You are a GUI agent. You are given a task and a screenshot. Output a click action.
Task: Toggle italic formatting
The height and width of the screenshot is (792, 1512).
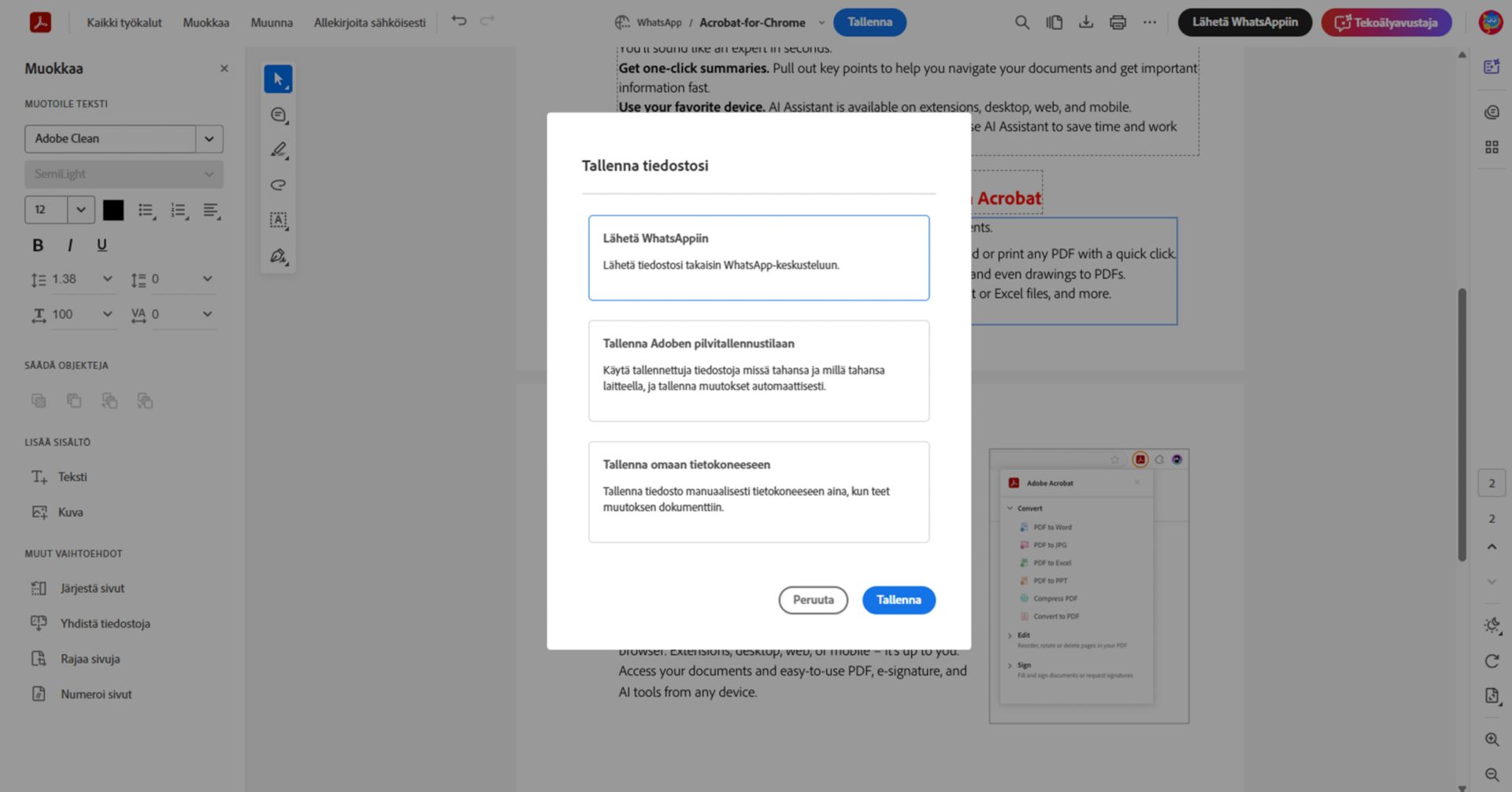point(70,245)
